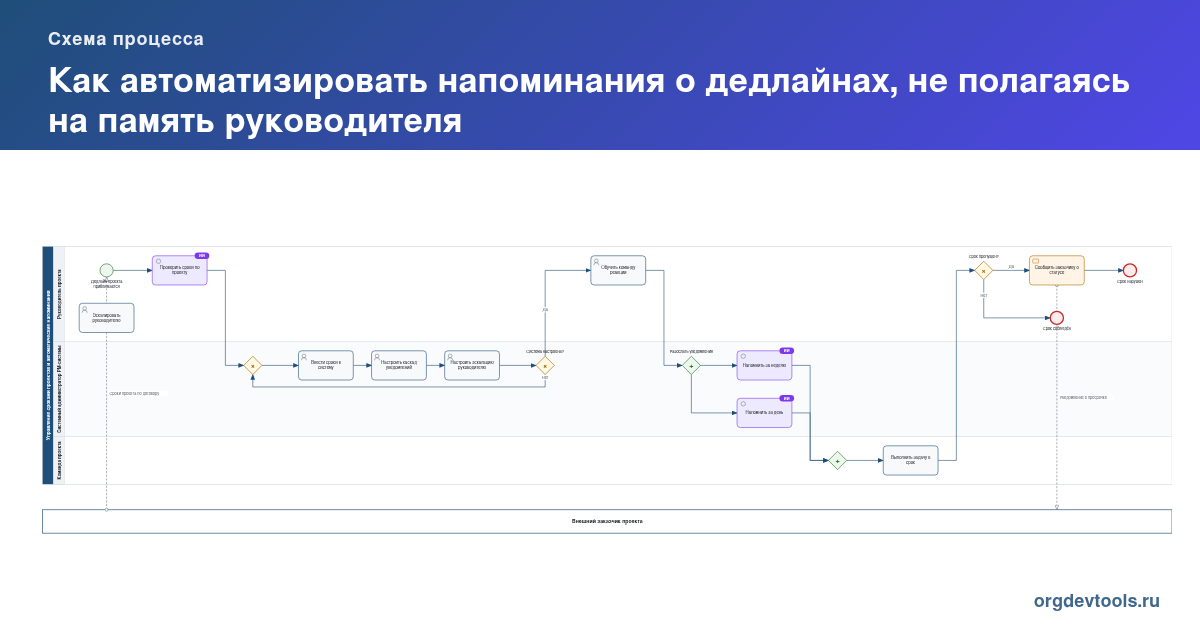Click the message icon in 'Сообщить заказчику о статусе'

click(1036, 262)
